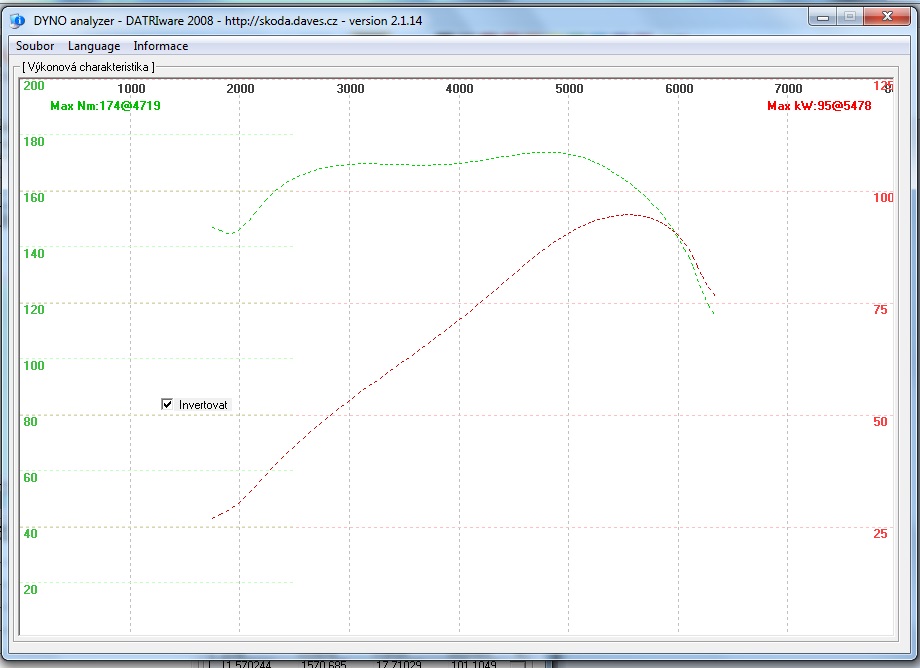Open the Soubor menu

(x=35, y=46)
